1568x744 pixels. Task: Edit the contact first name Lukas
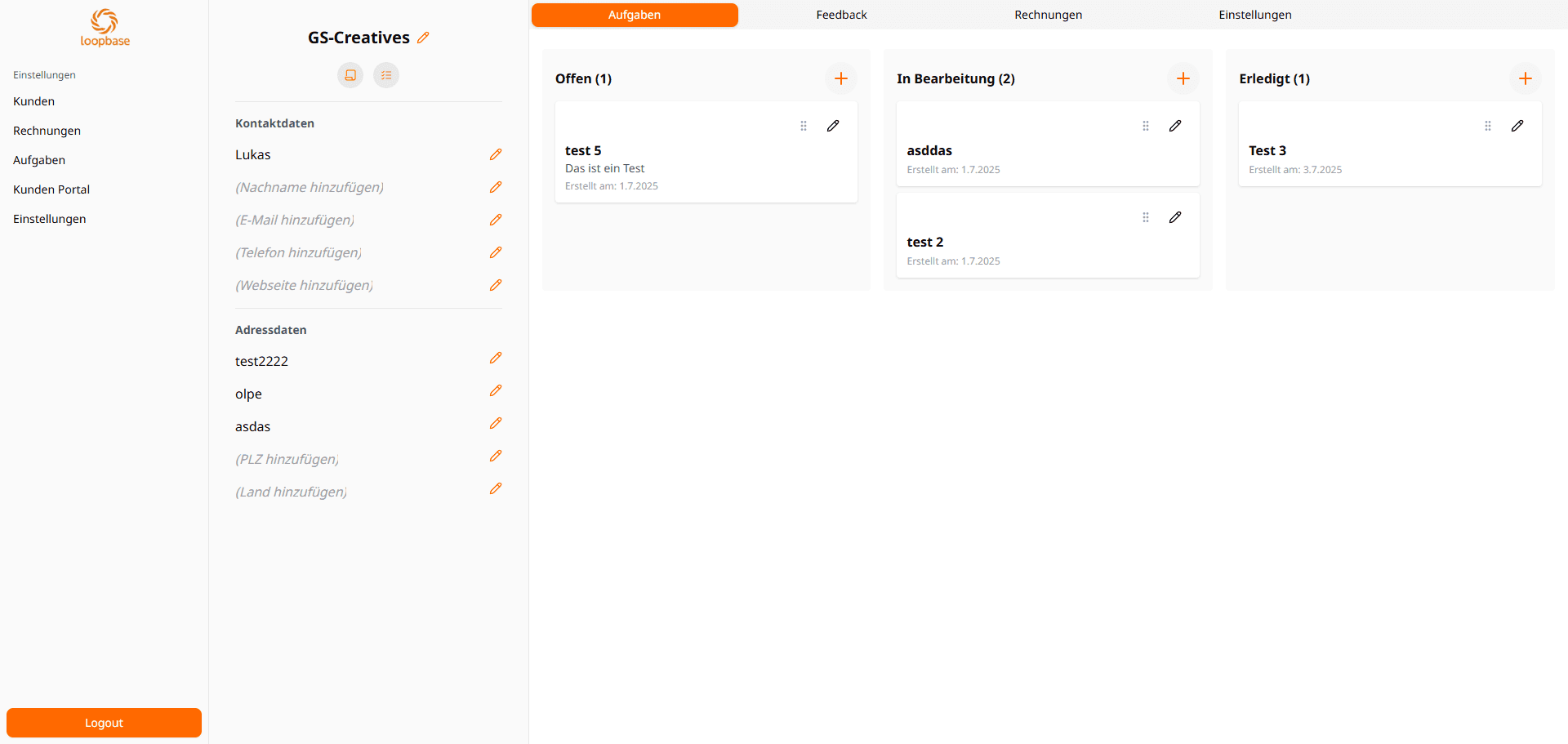tap(496, 154)
